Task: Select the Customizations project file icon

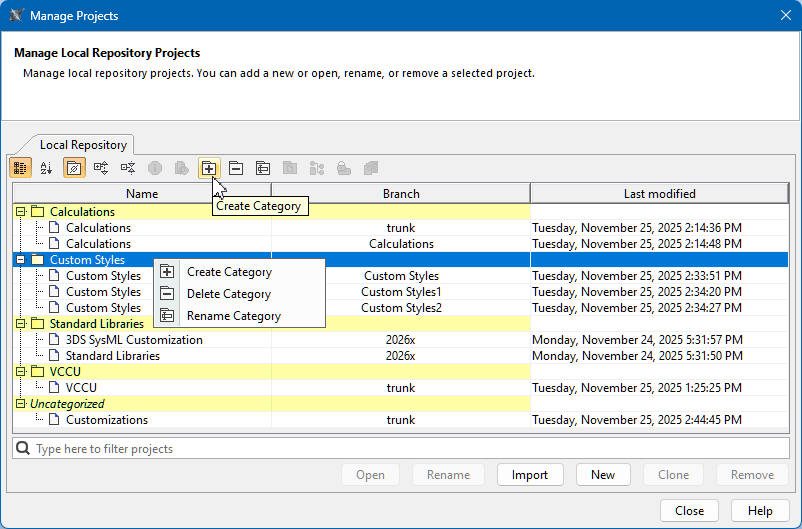Action: [x=55, y=420]
